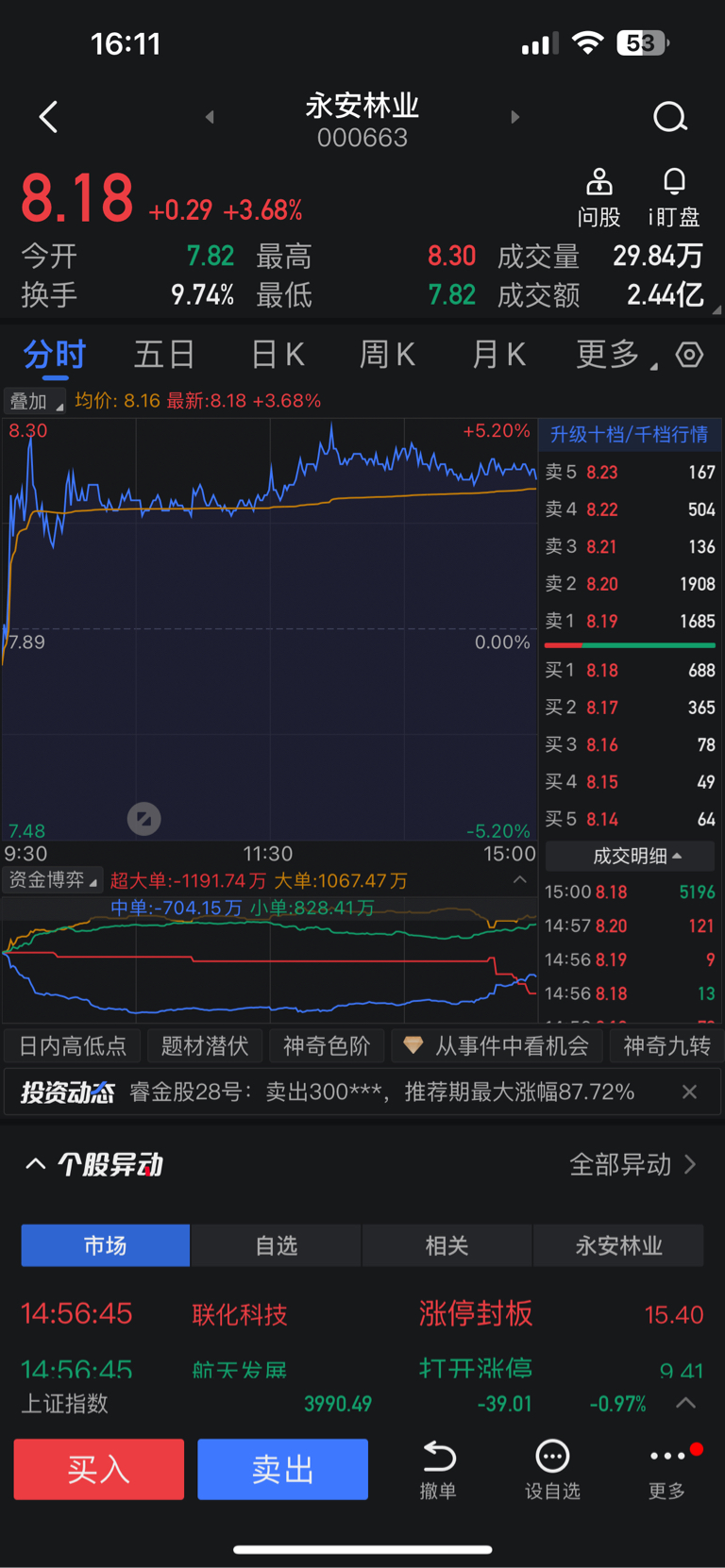Tap the buy/sell ratio bar

point(630,645)
